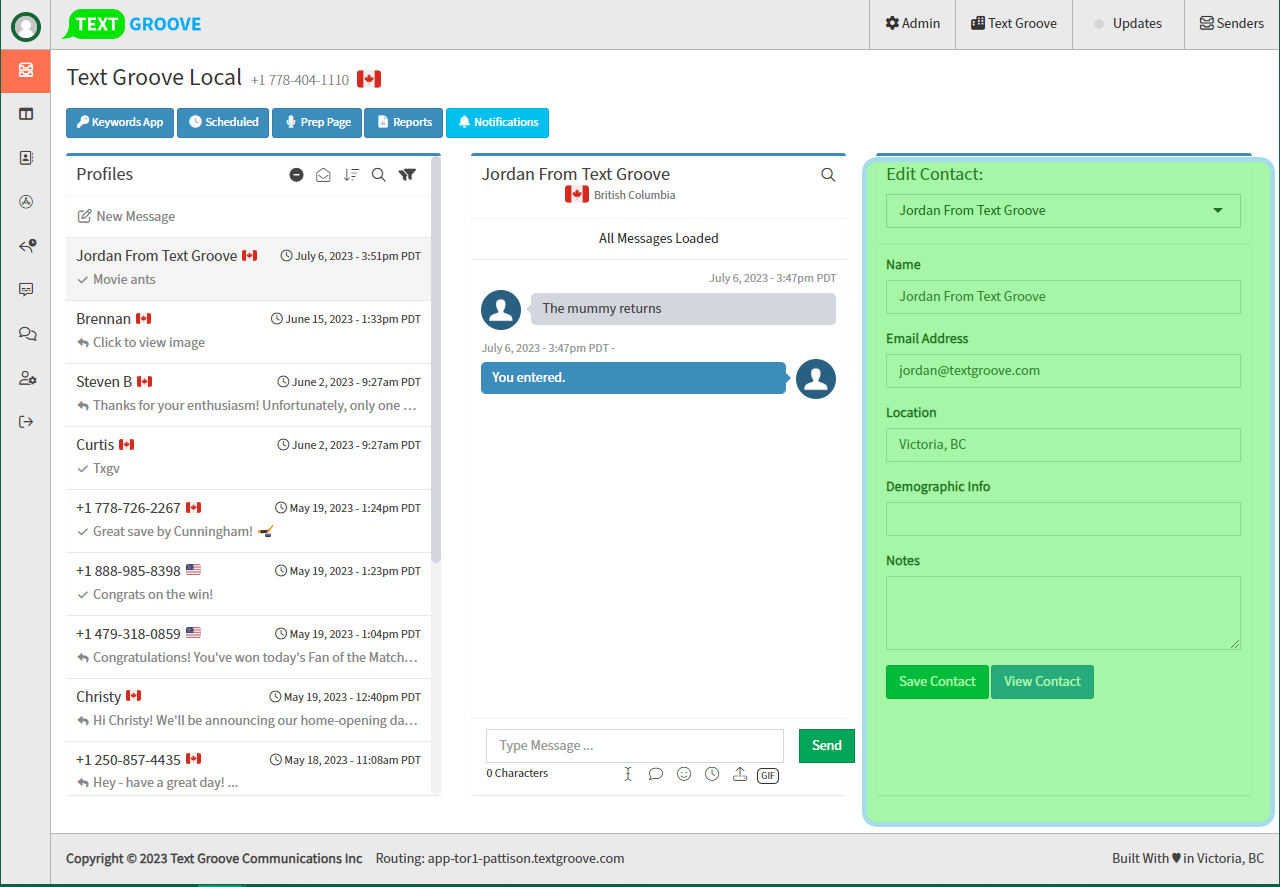
Task: Click the Demographic Info input field
Action: click(x=1063, y=519)
